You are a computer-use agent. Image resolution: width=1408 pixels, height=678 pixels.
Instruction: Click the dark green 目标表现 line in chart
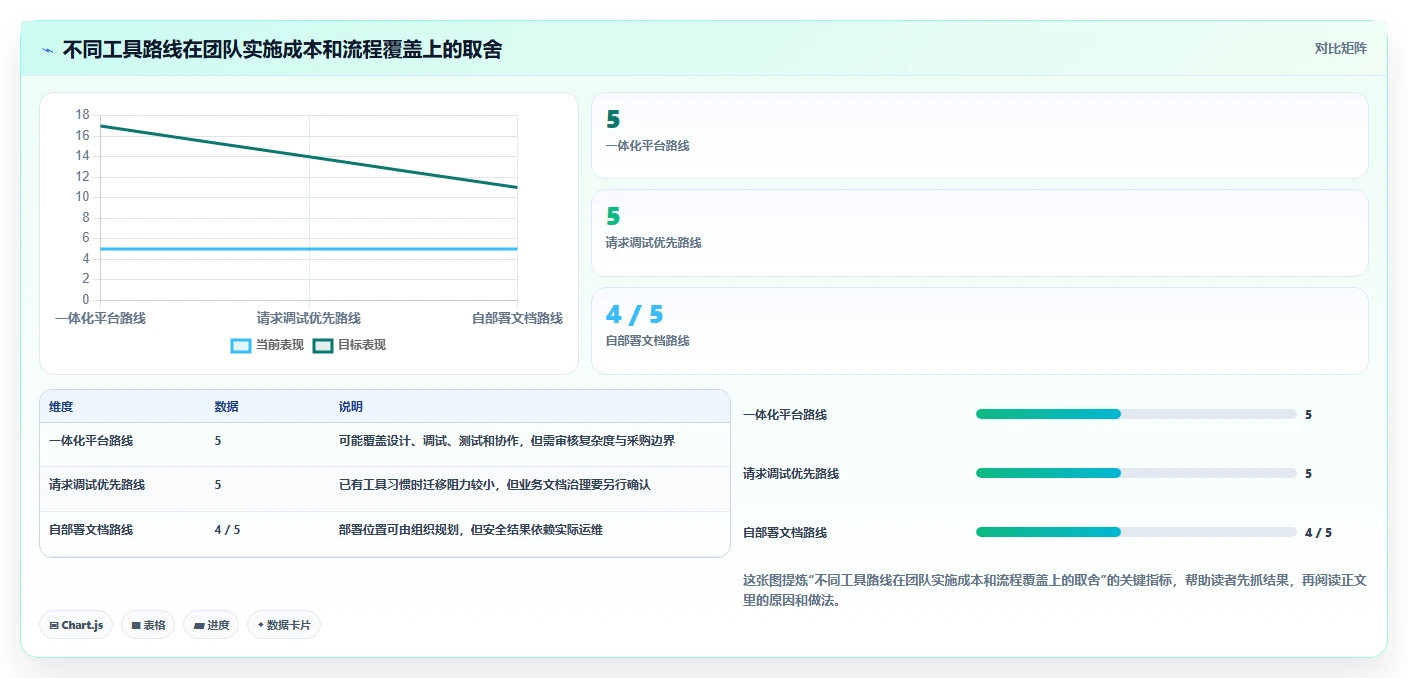(x=309, y=156)
